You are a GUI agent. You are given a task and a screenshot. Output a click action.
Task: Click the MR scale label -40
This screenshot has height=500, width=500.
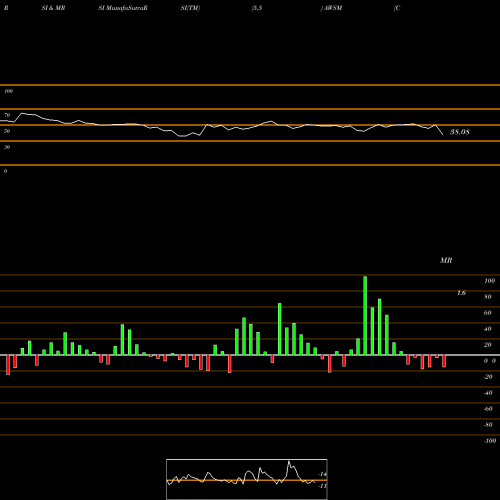pyautogui.click(x=488, y=393)
